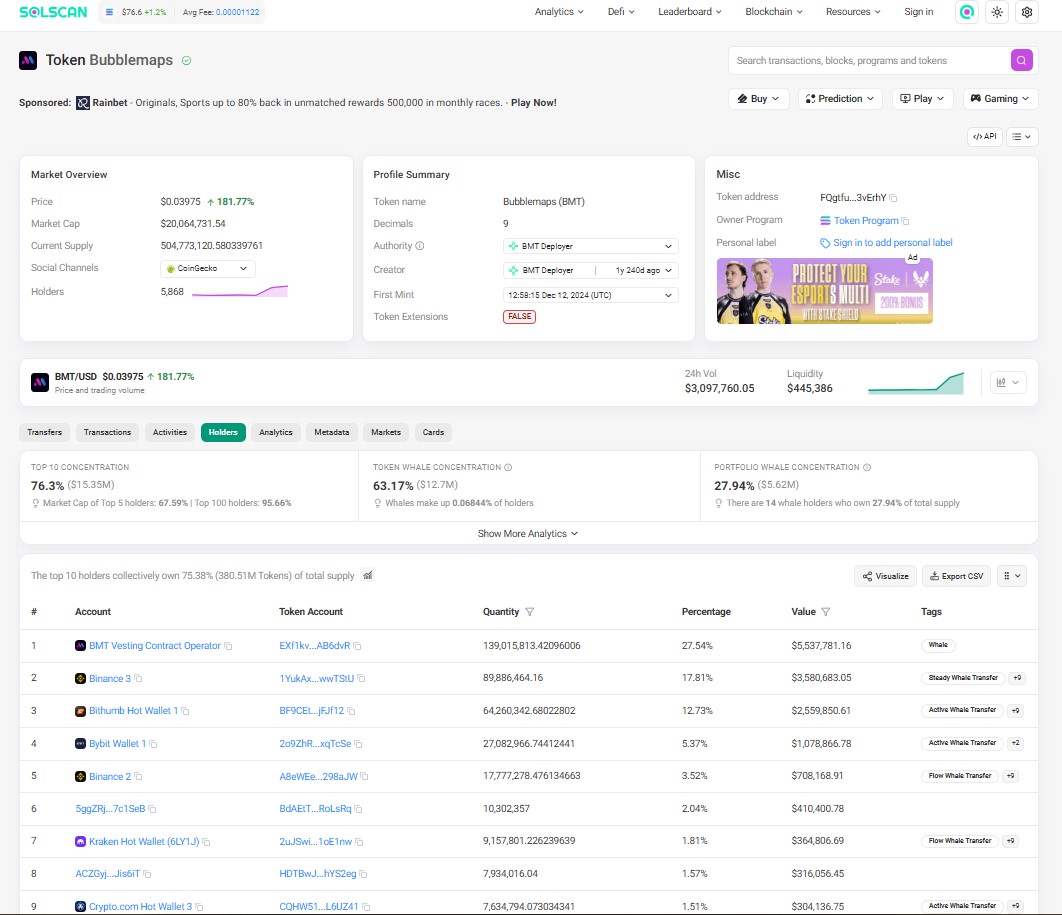Image resolution: width=1062 pixels, height=915 pixels.
Task: Open the Defi menu
Action: pyautogui.click(x=621, y=12)
